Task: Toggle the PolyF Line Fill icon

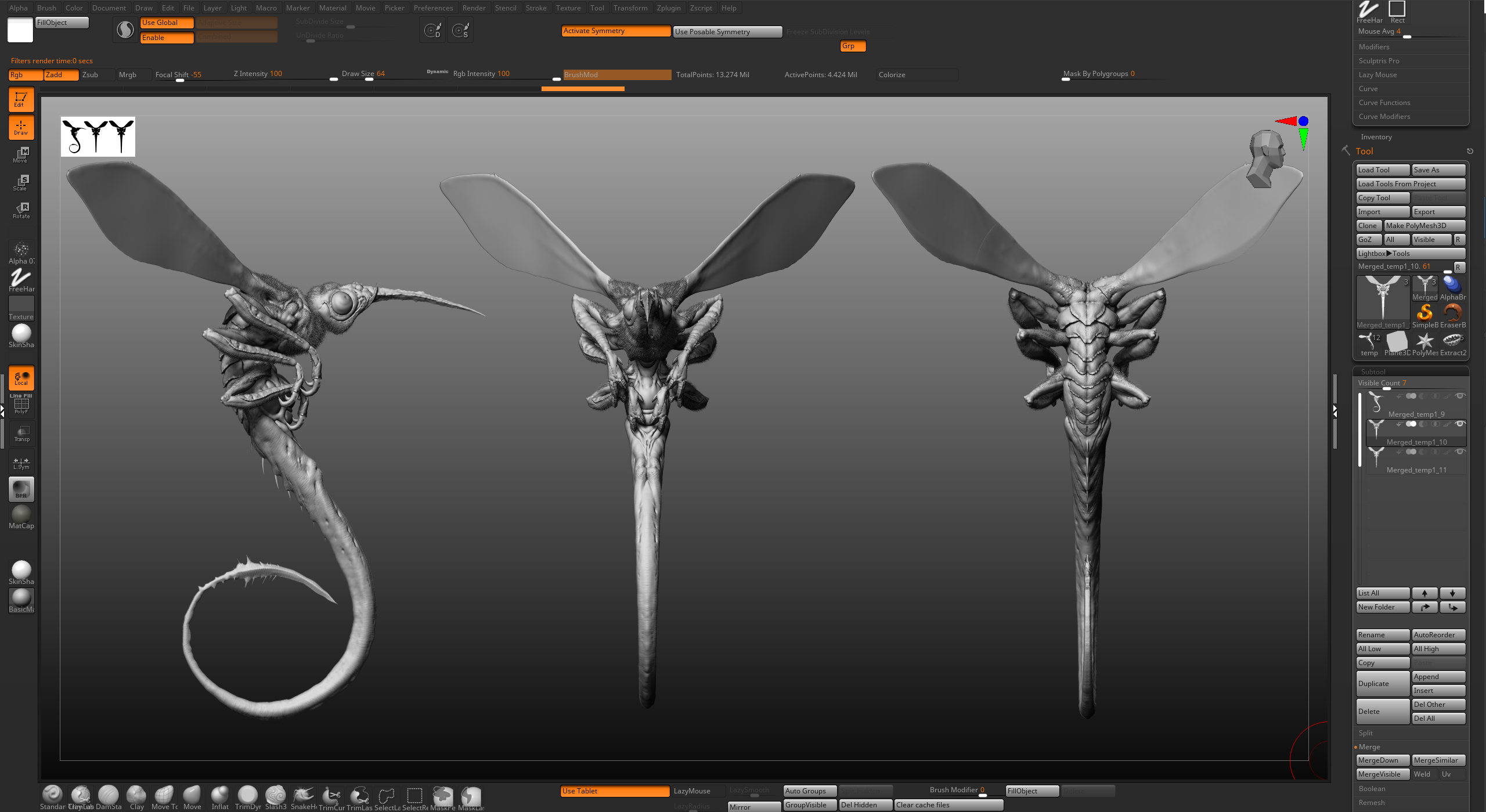Action: [x=21, y=404]
